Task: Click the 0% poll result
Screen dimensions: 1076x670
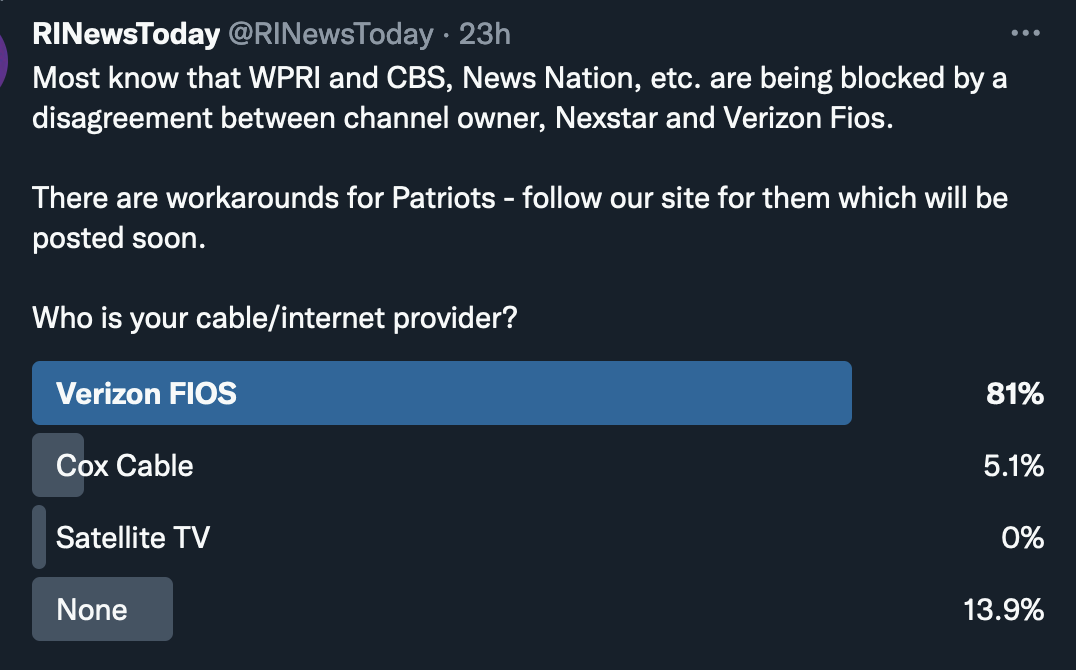Action: (1022, 538)
